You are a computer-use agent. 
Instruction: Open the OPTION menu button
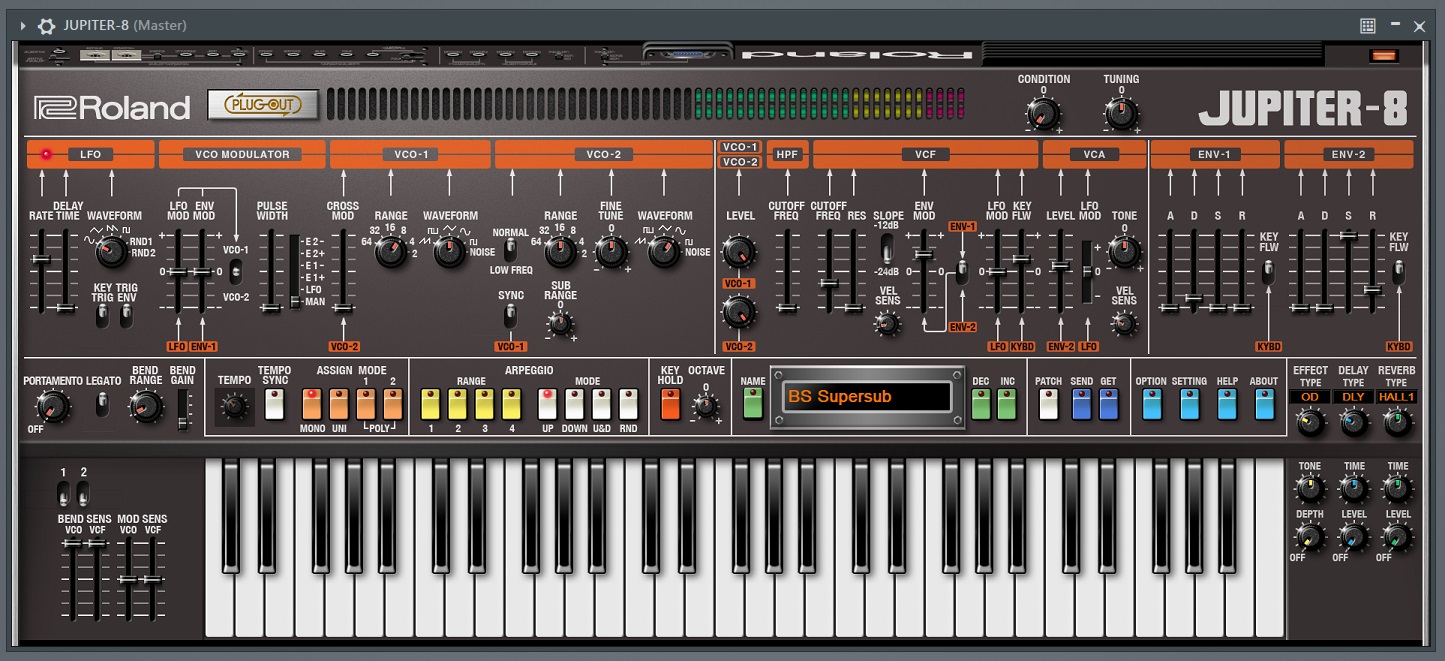1151,404
